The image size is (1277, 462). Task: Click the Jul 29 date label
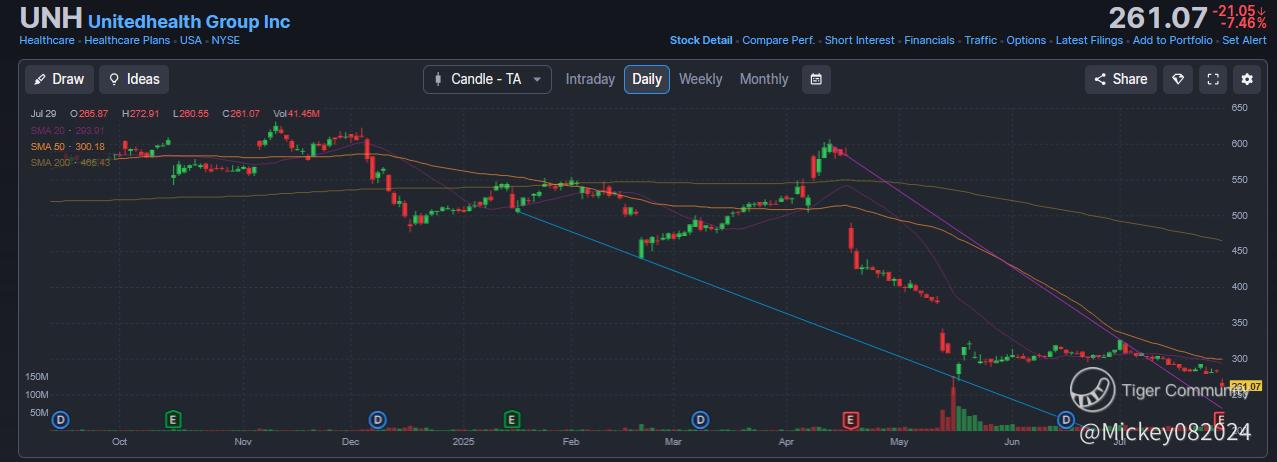(x=42, y=114)
